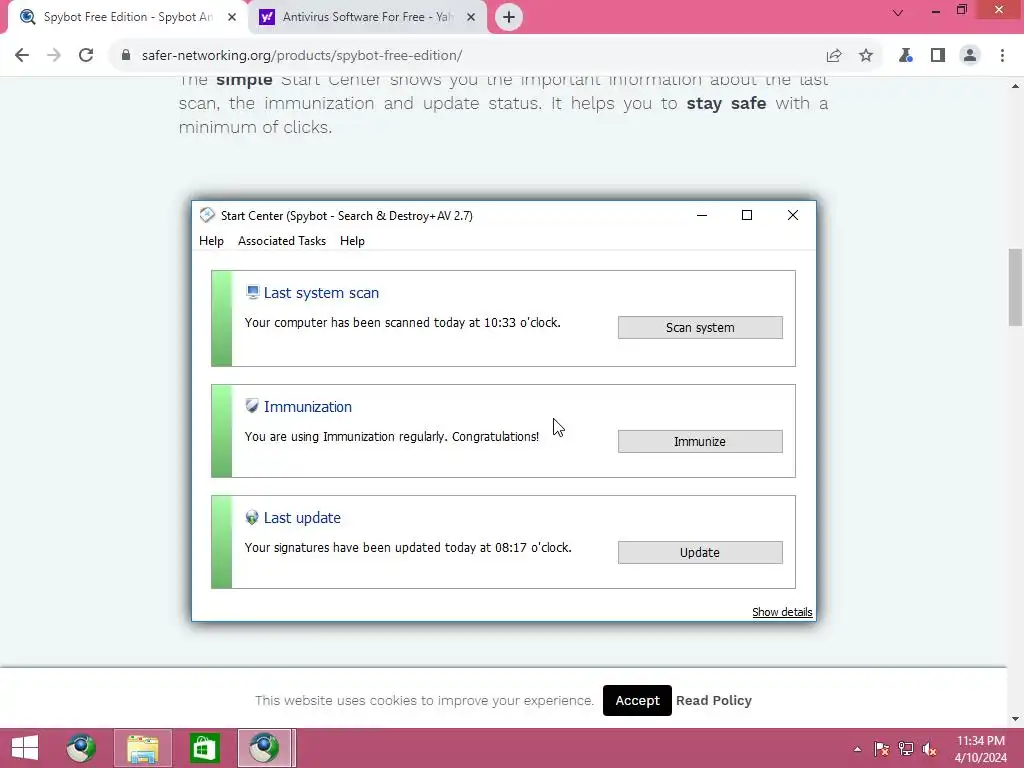Click the network tray icon
The image size is (1024, 768).
pos(906,748)
